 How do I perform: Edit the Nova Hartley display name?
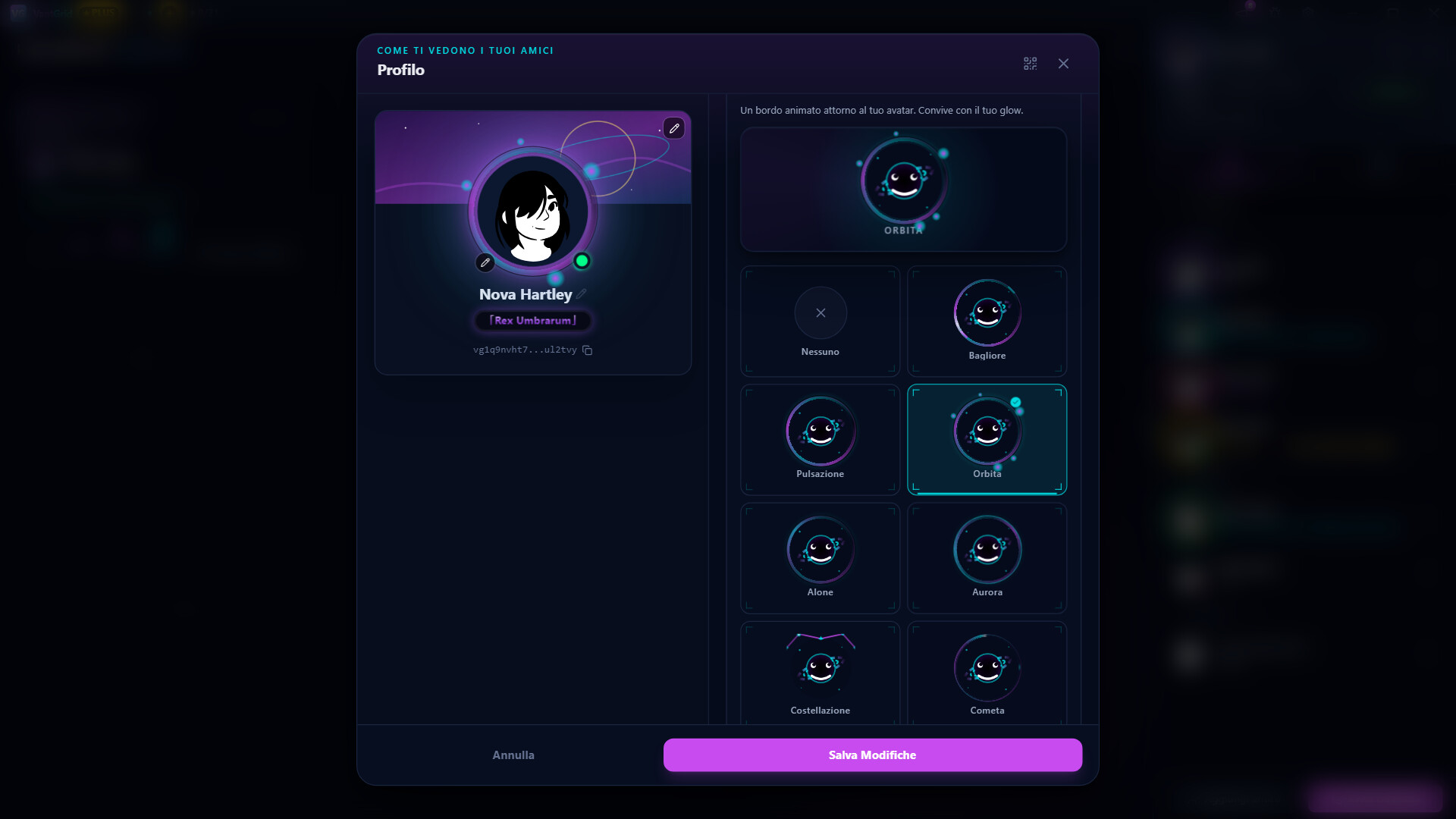582,294
